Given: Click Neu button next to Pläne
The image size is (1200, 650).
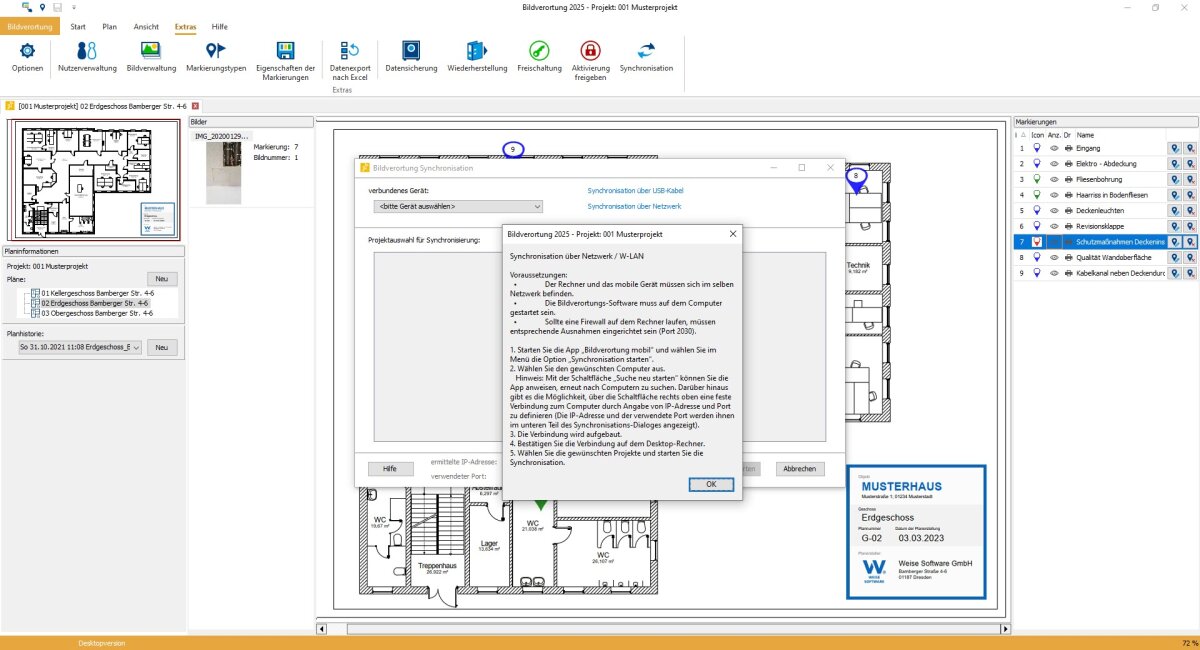Looking at the screenshot, I should 162,279.
